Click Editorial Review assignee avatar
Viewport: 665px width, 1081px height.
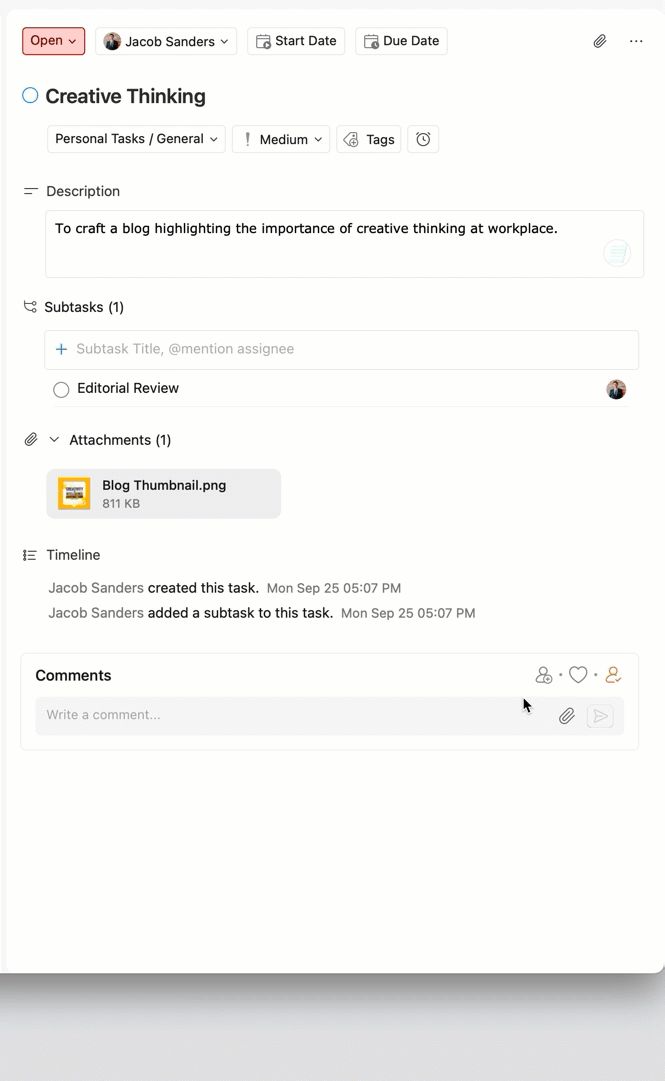616,389
